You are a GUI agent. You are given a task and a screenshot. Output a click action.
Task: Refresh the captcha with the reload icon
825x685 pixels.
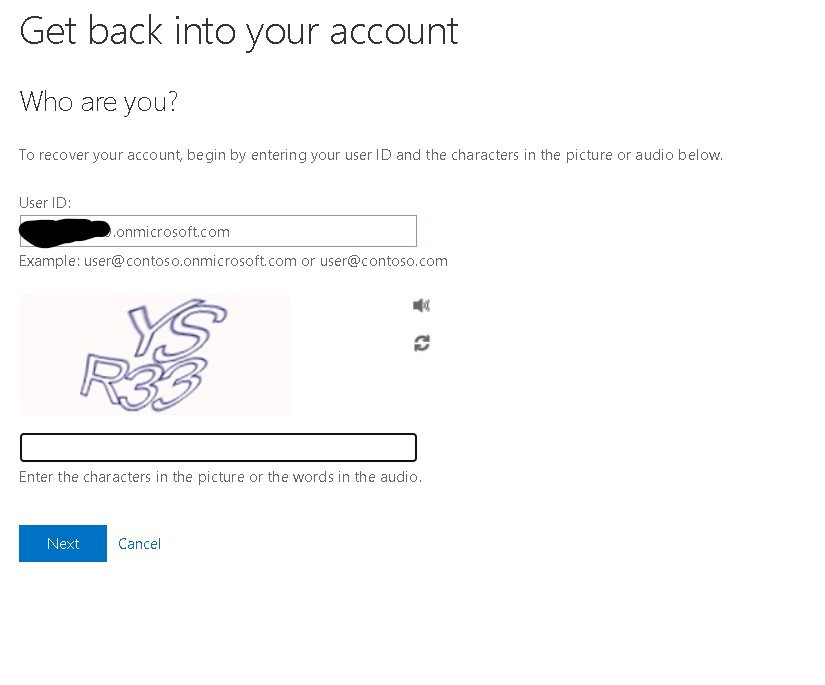(422, 343)
